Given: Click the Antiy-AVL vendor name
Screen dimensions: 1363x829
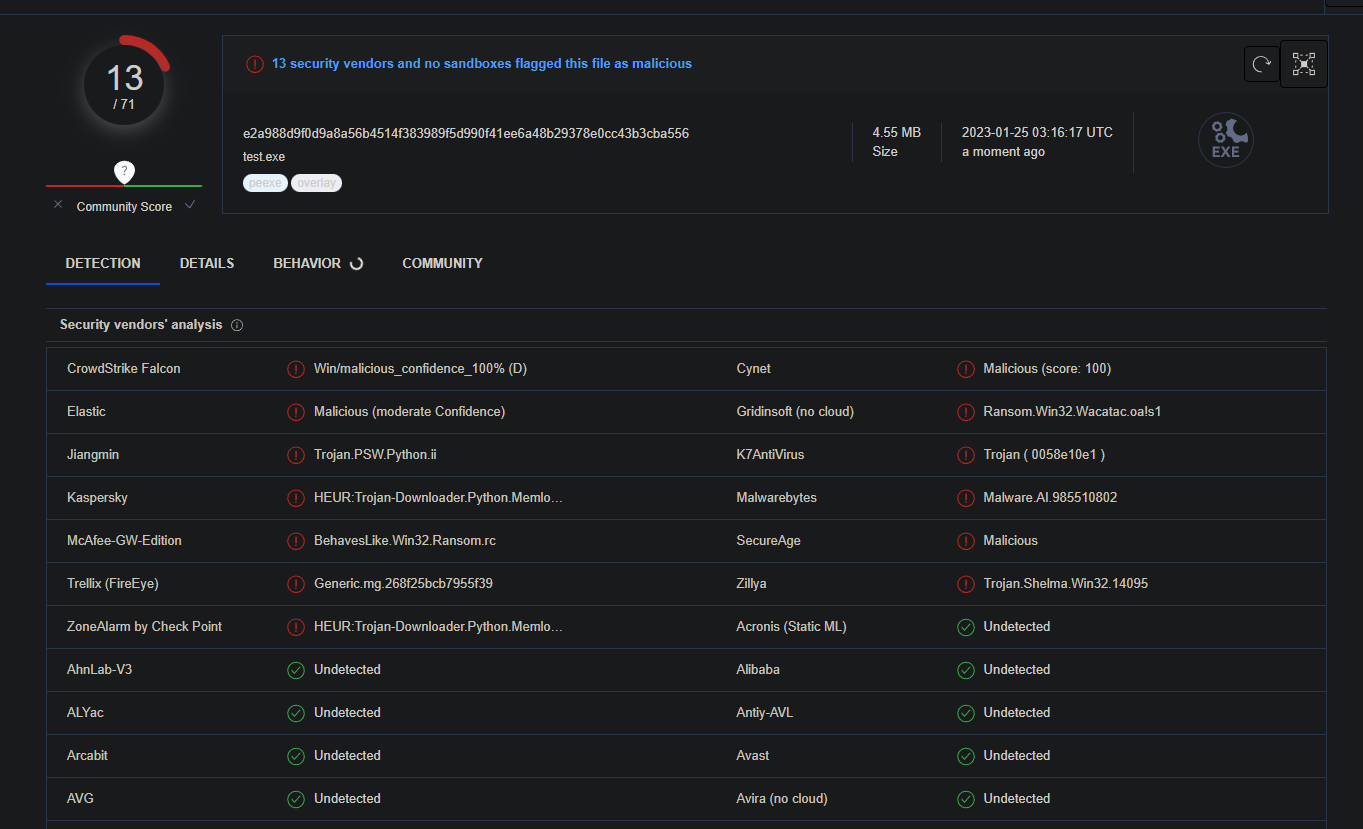Looking at the screenshot, I should 765,713.
